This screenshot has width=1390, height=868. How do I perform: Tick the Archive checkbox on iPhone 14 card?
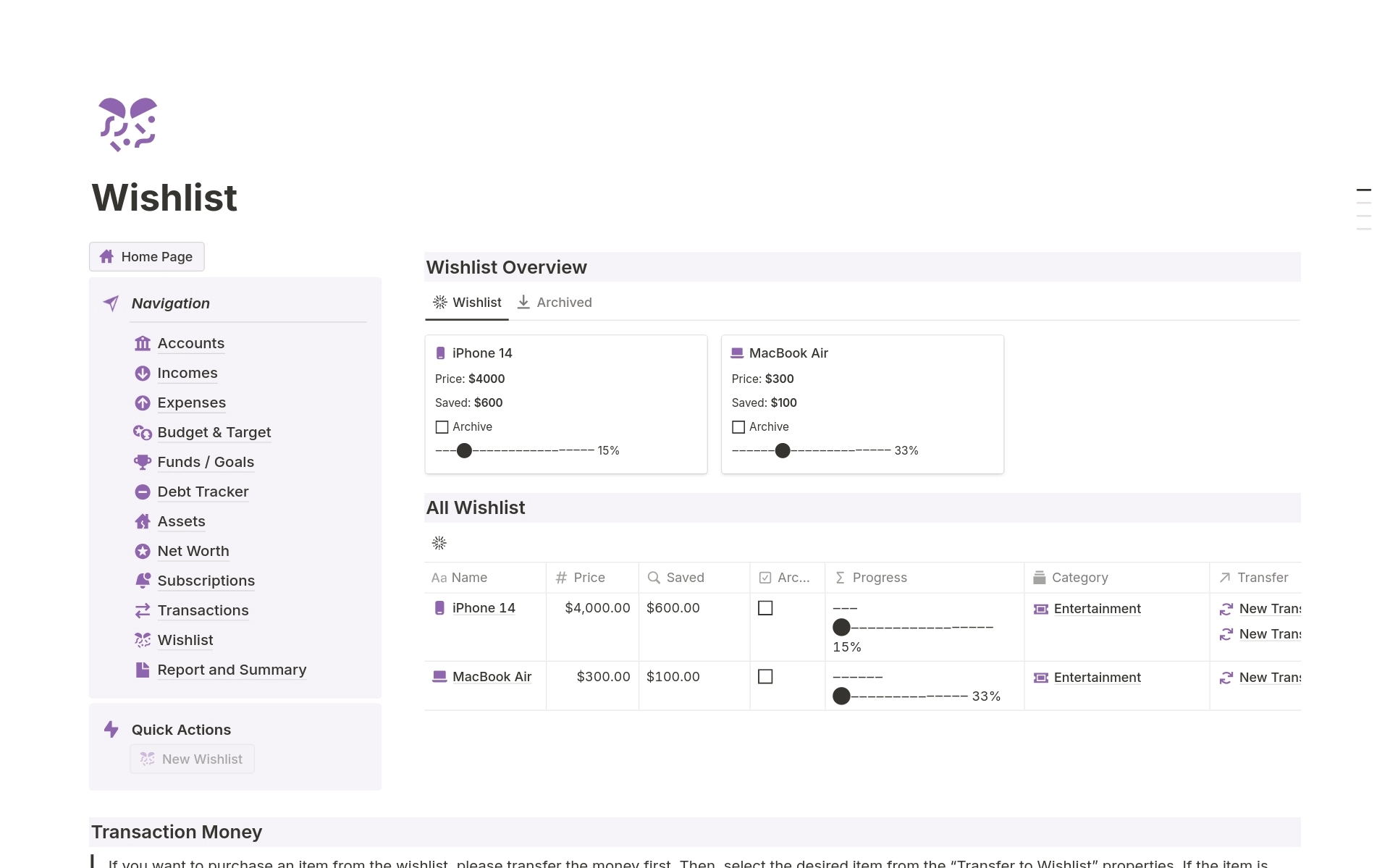(x=442, y=427)
